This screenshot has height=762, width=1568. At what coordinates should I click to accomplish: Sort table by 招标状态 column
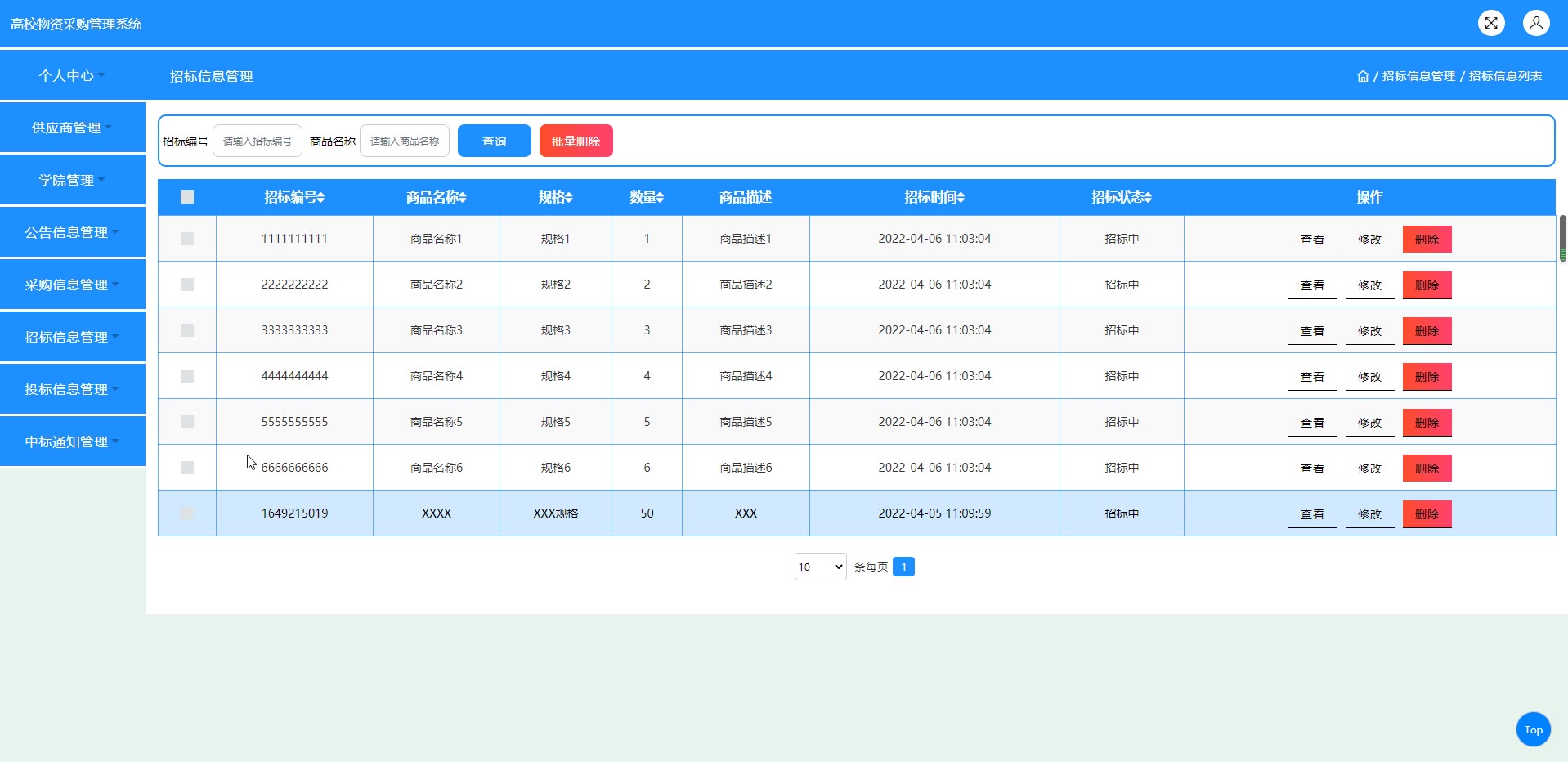[x=1121, y=198]
